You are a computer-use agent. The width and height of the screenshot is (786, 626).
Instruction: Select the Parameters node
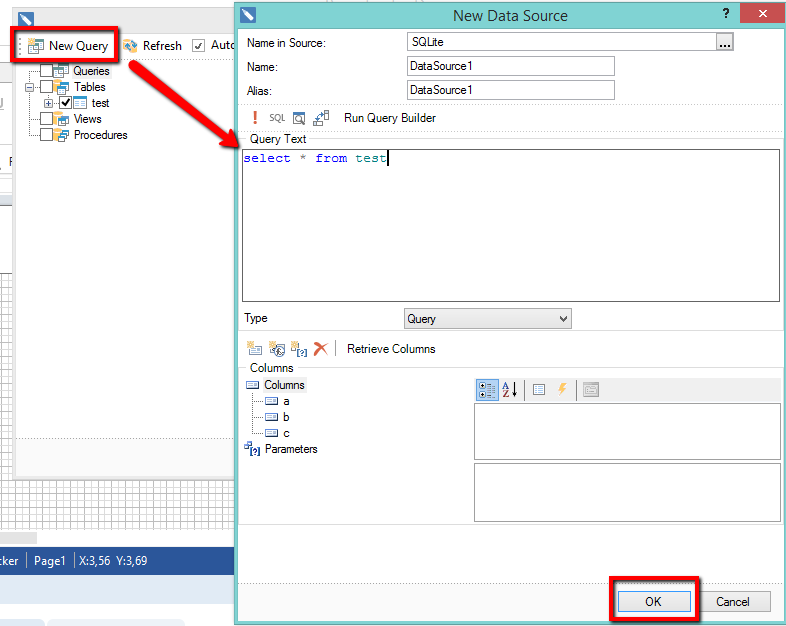(291, 449)
